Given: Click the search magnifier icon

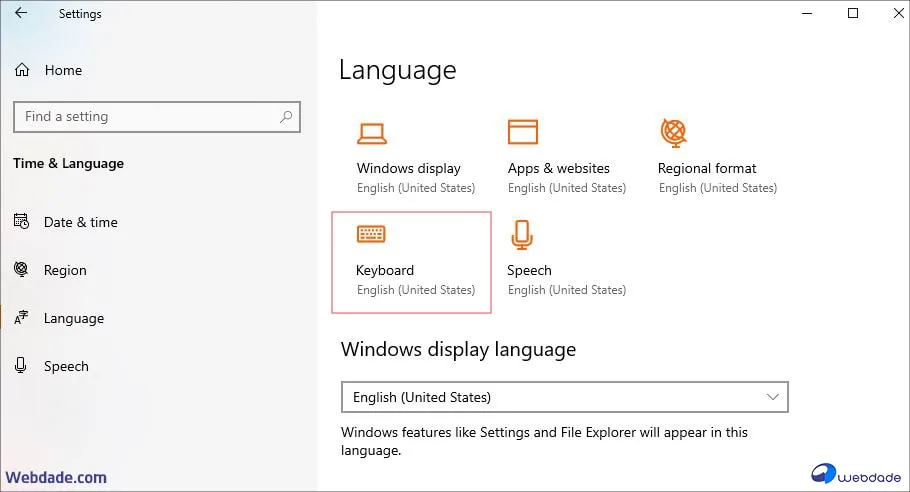Looking at the screenshot, I should (x=286, y=117).
